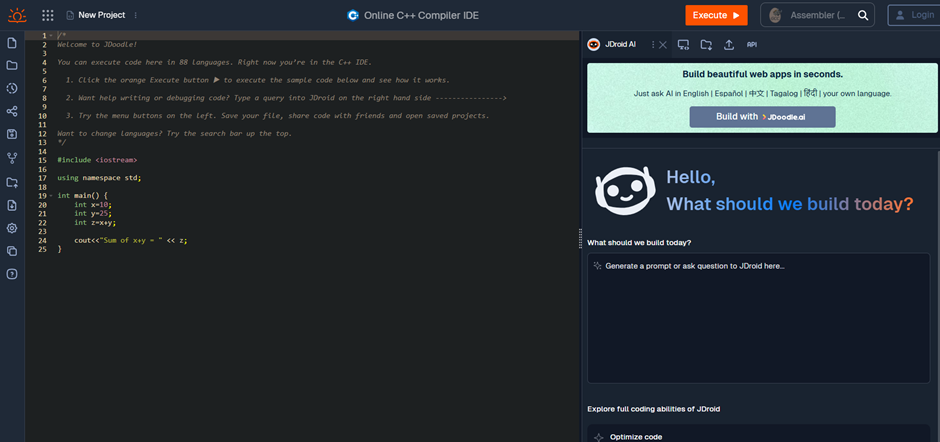Screen dimensions: 940x442
Task: Click the GCC language icon in search bar
Action: (775, 15)
